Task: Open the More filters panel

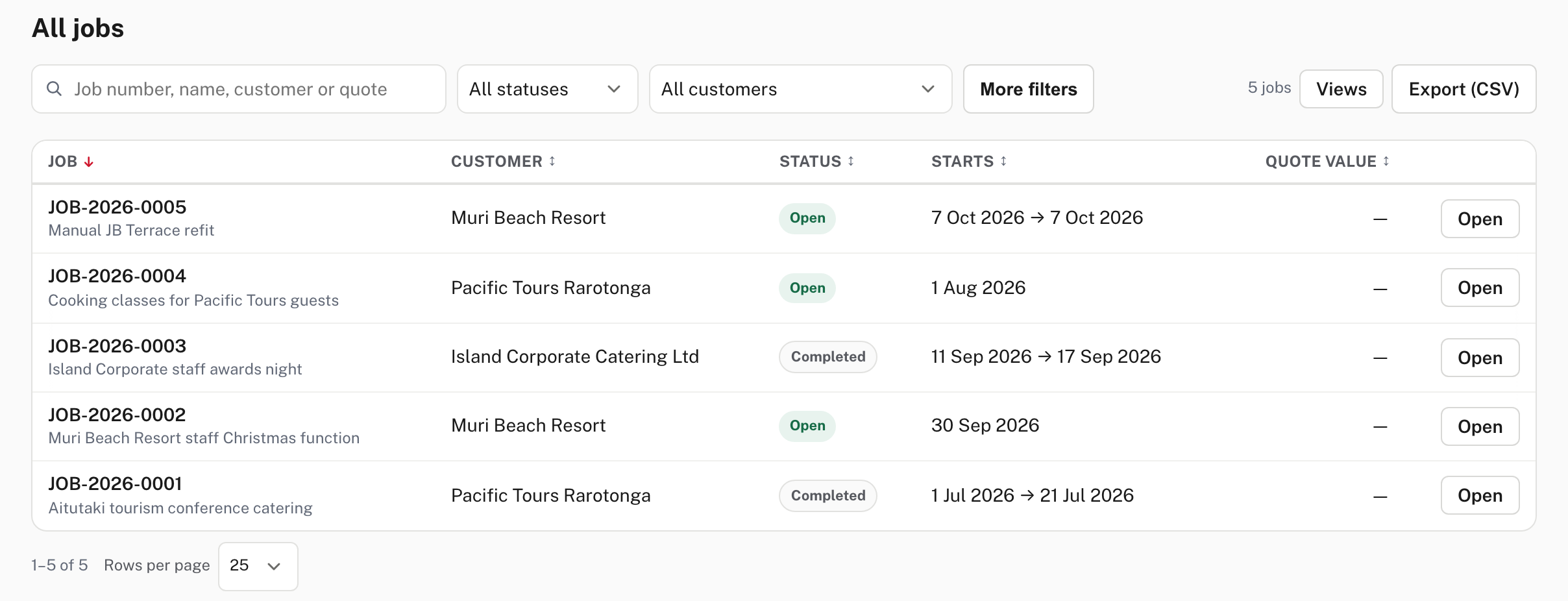Action: [x=1029, y=89]
